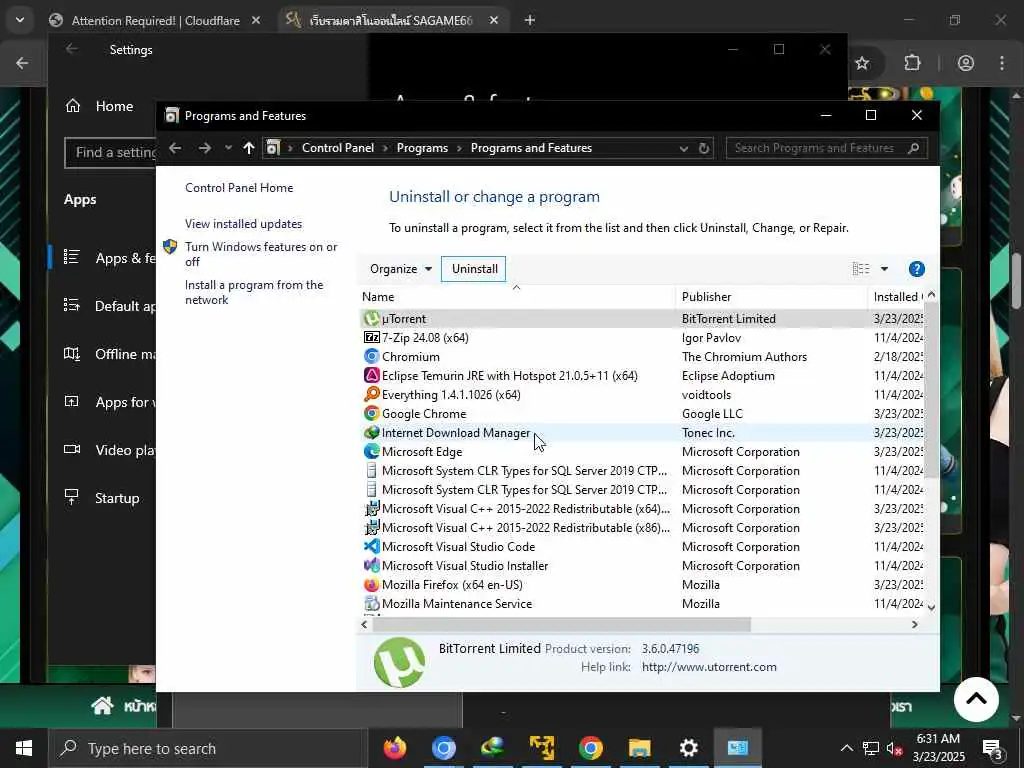Open the view options dropdown arrow

pos(884,269)
